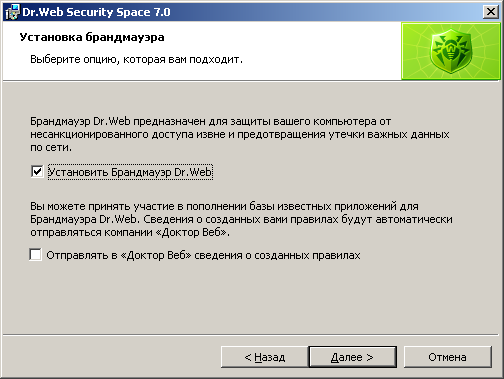Image resolution: width=504 pixels, height=379 pixels.
Task: Cancel installation with the Отмена button
Action: tap(448, 357)
